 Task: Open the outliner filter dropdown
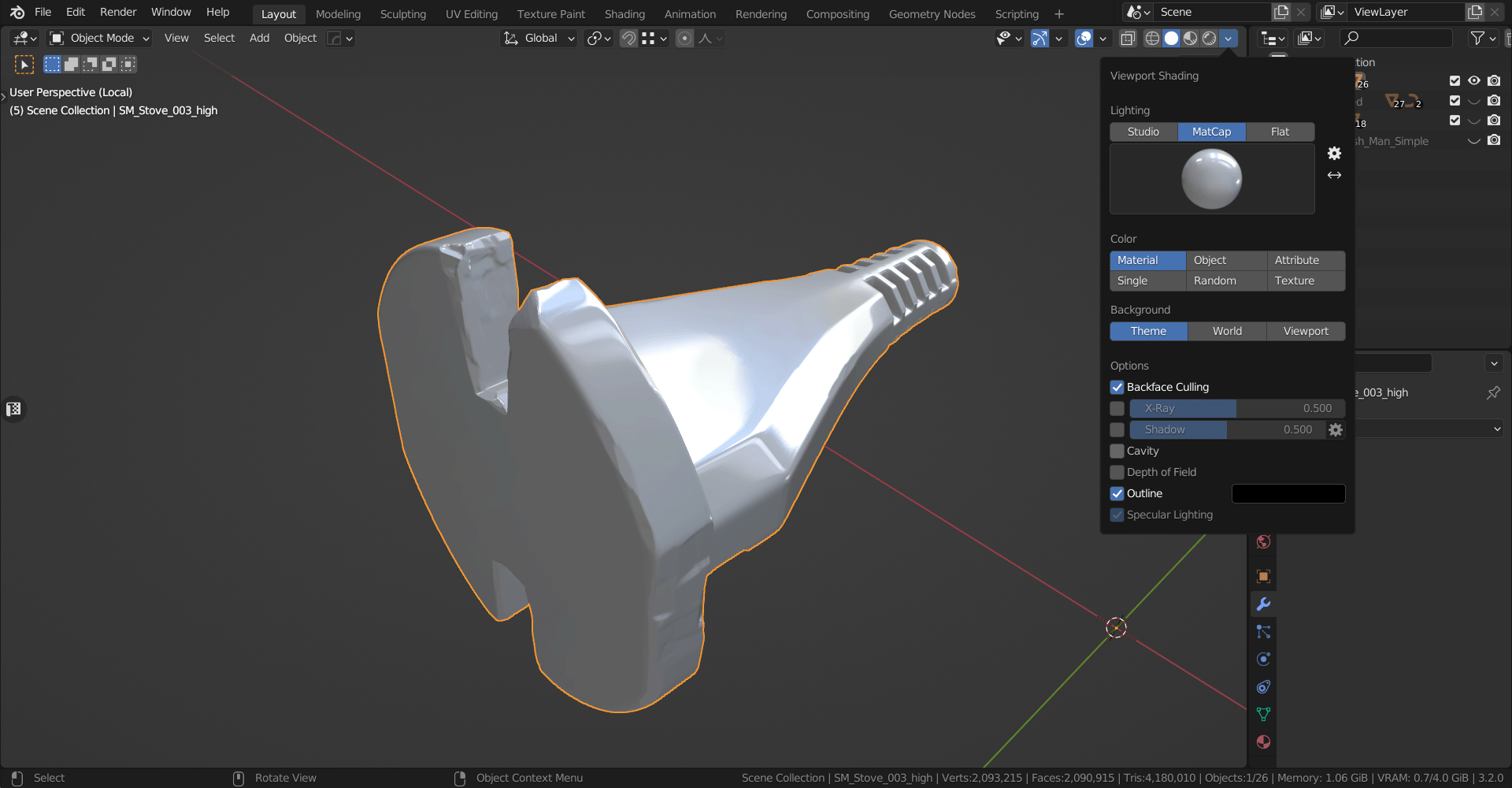click(x=1482, y=38)
